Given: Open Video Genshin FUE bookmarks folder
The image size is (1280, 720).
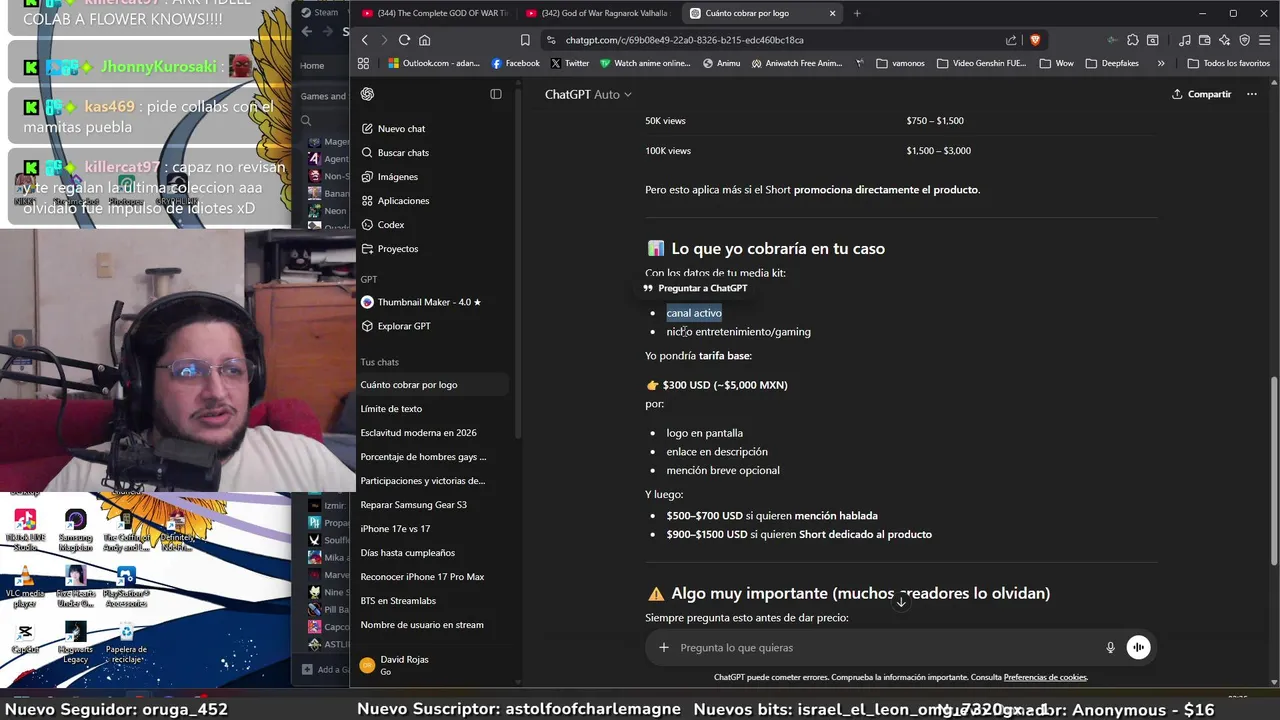Looking at the screenshot, I should (x=982, y=63).
